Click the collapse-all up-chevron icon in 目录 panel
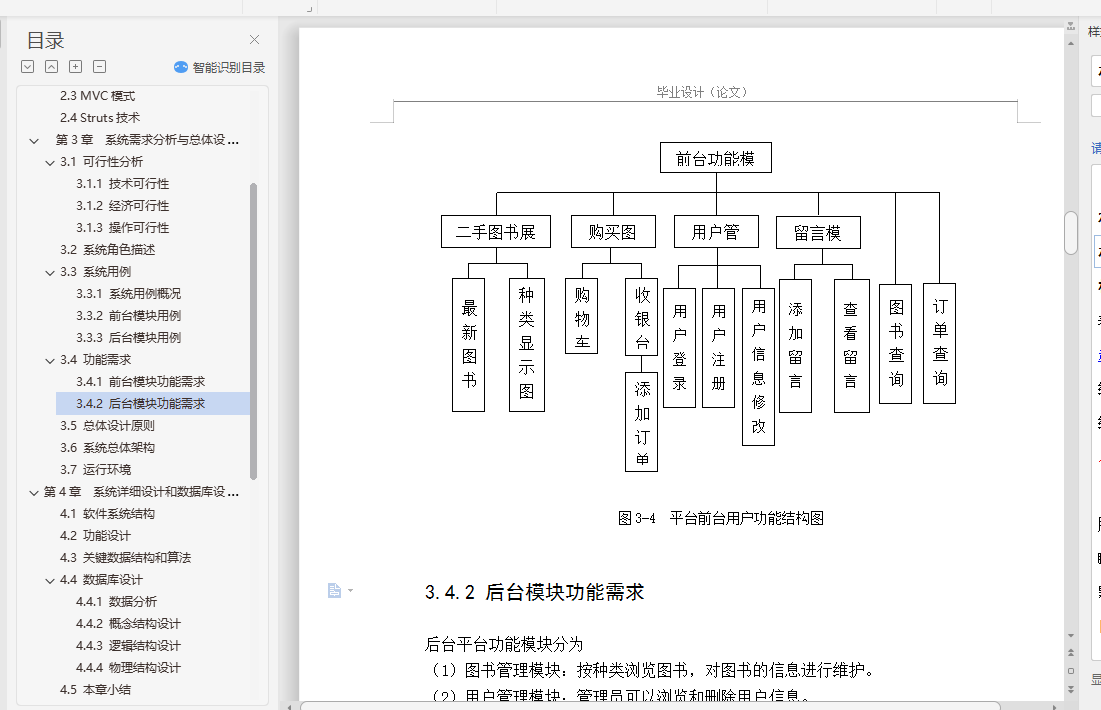1101x710 pixels. click(x=51, y=67)
